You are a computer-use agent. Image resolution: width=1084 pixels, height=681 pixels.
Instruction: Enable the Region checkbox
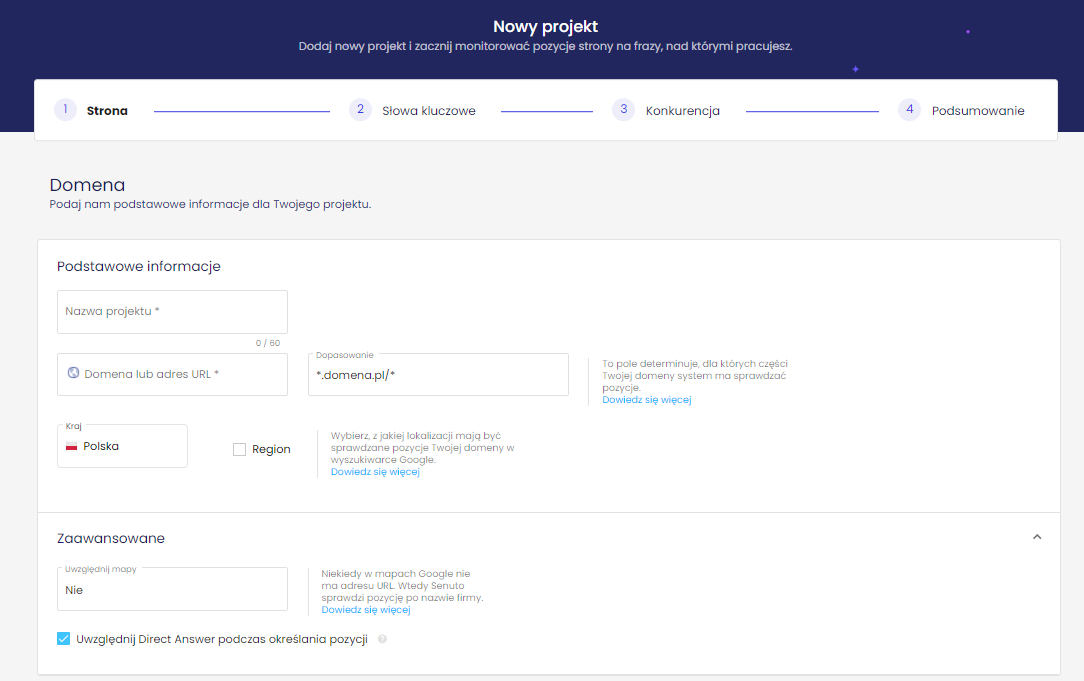(239, 450)
